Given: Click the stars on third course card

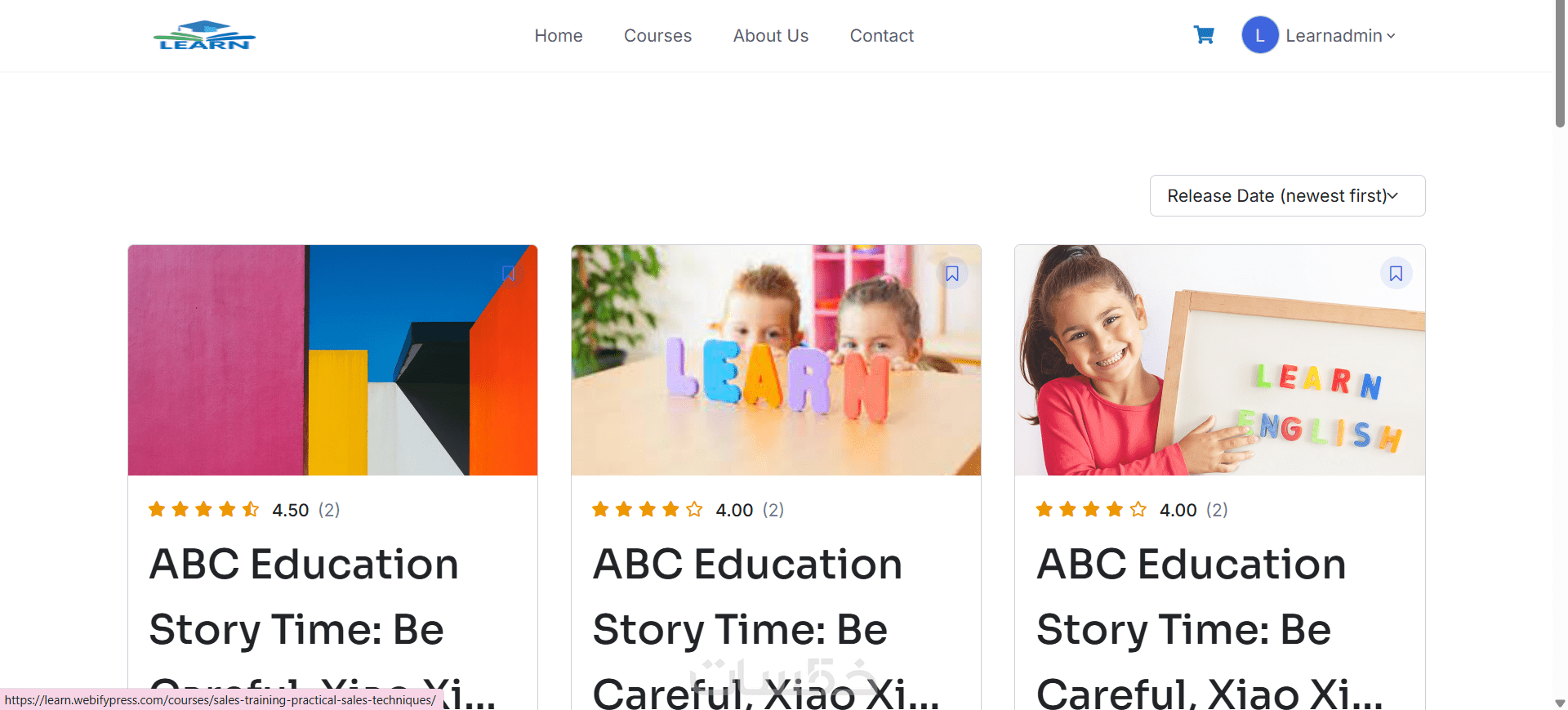Looking at the screenshot, I should 1091,510.
